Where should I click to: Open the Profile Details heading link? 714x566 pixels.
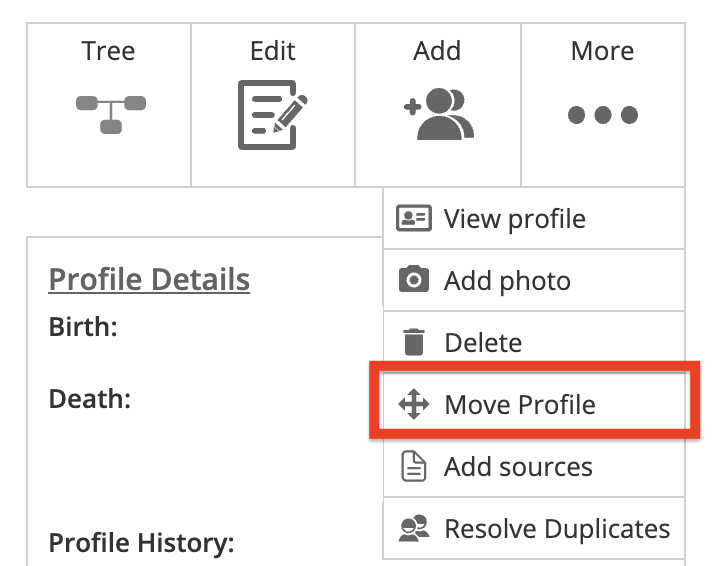click(x=149, y=279)
